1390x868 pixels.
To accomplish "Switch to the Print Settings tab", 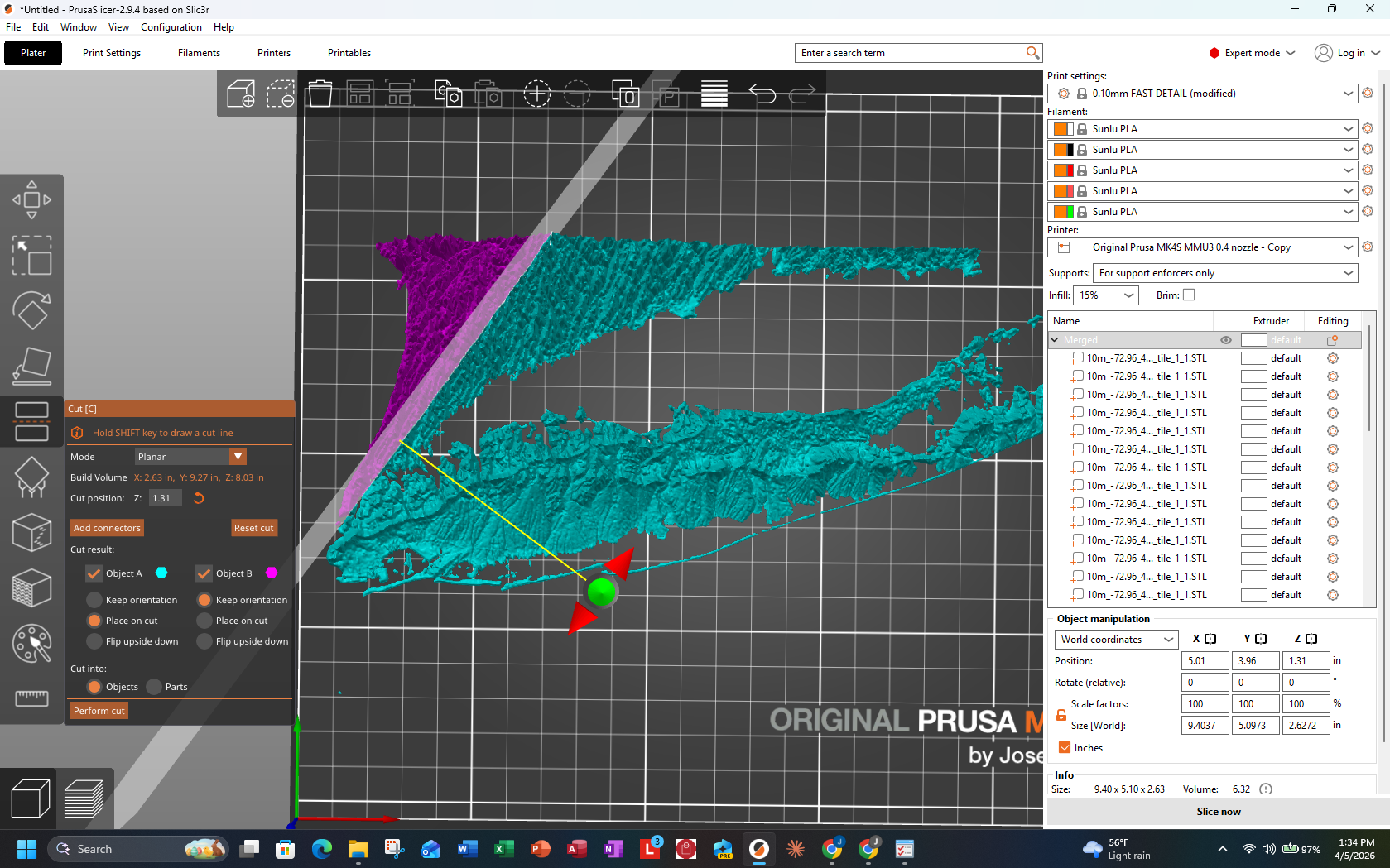I will point(112,53).
